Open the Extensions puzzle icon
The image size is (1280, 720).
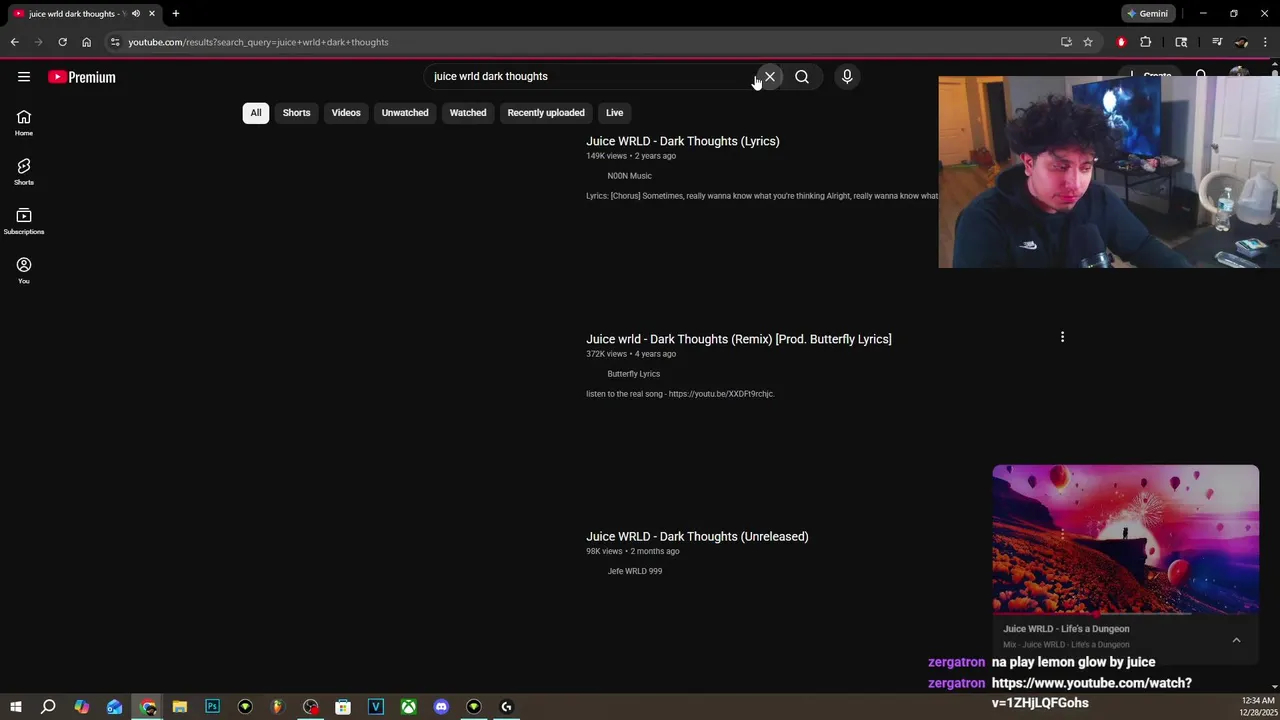(1146, 42)
